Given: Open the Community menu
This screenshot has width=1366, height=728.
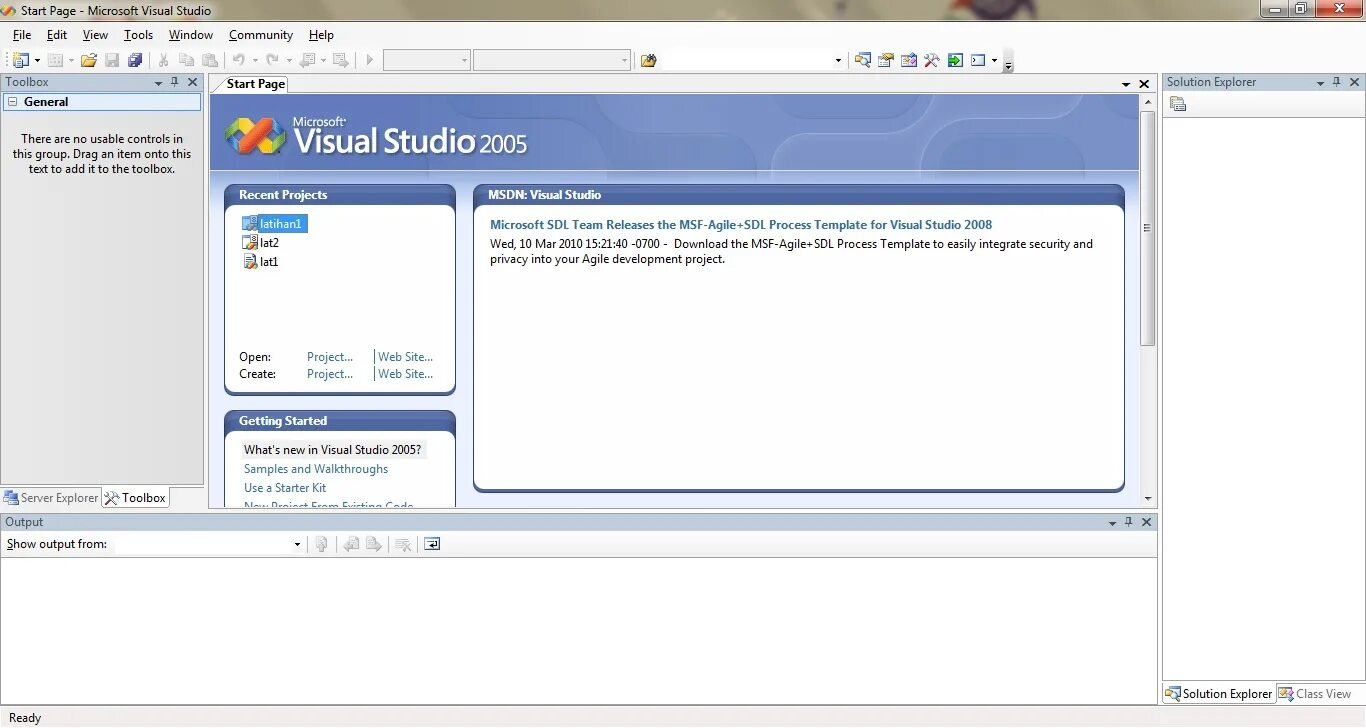Looking at the screenshot, I should [x=261, y=35].
